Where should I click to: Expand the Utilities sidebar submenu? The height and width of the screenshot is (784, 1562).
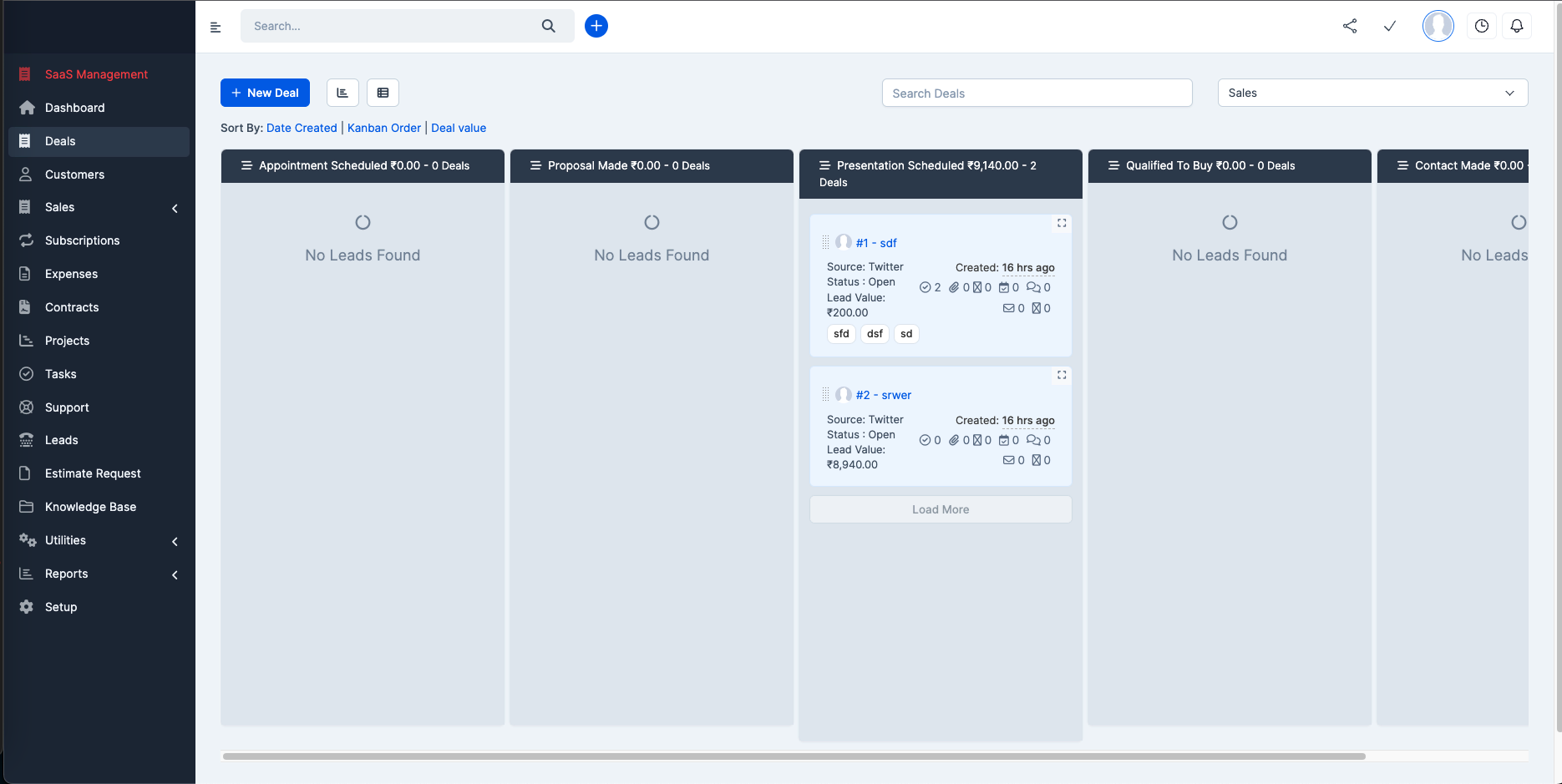[x=175, y=541]
